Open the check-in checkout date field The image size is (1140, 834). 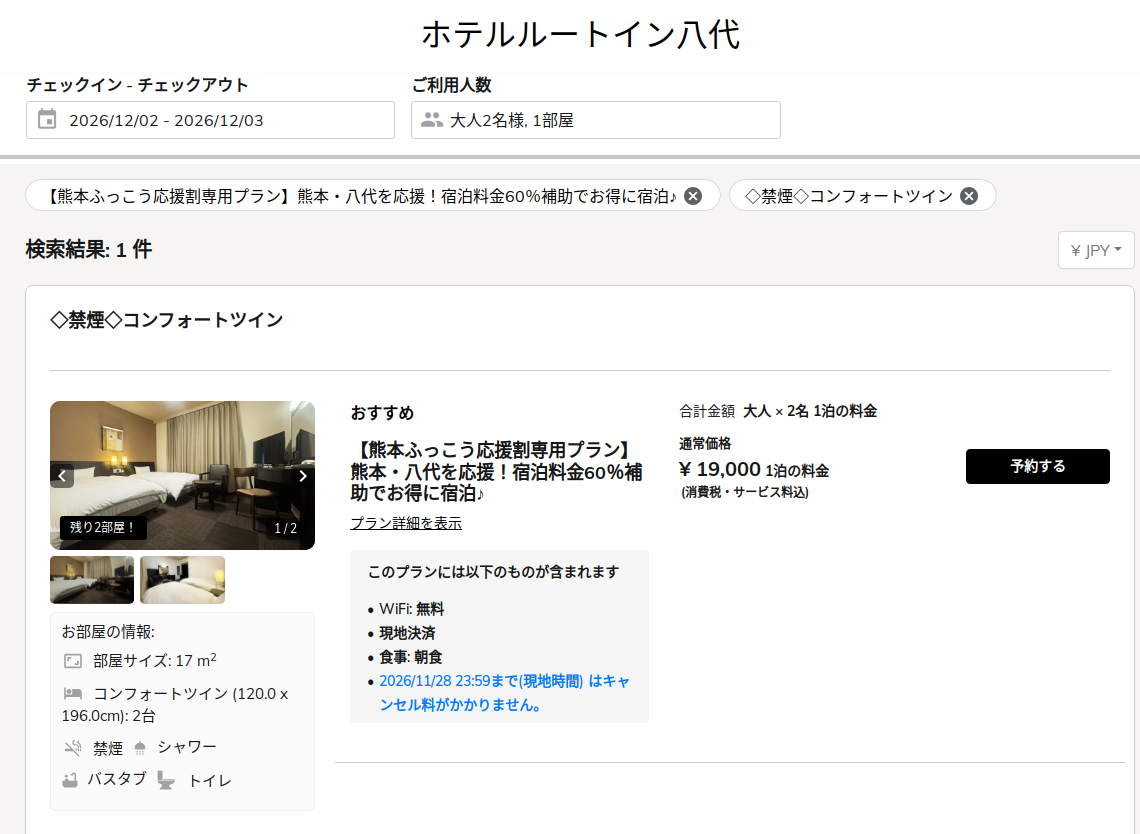click(210, 120)
